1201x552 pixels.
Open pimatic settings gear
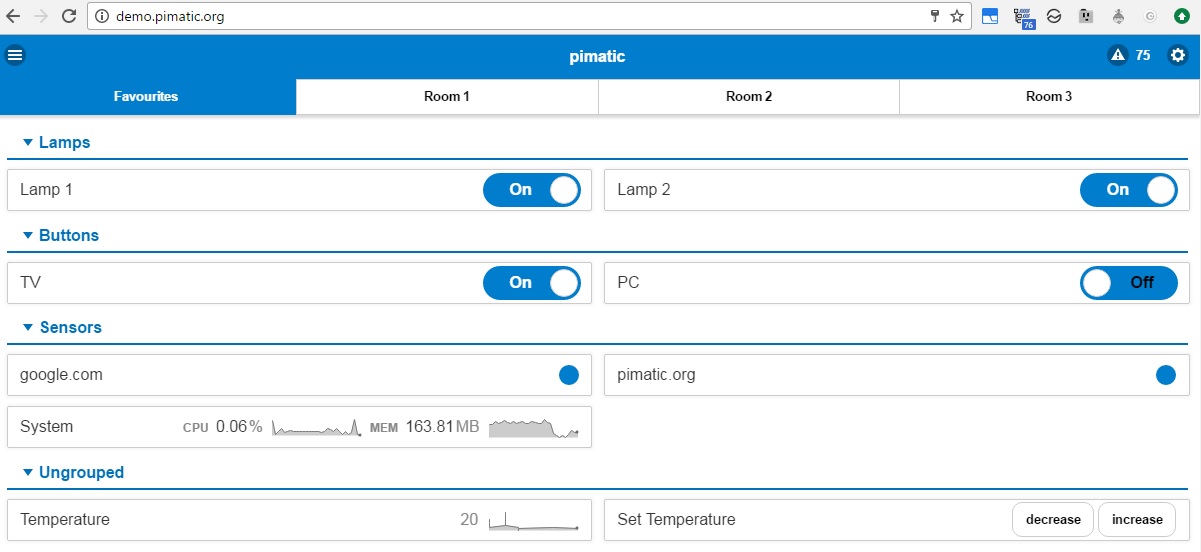(1177, 56)
